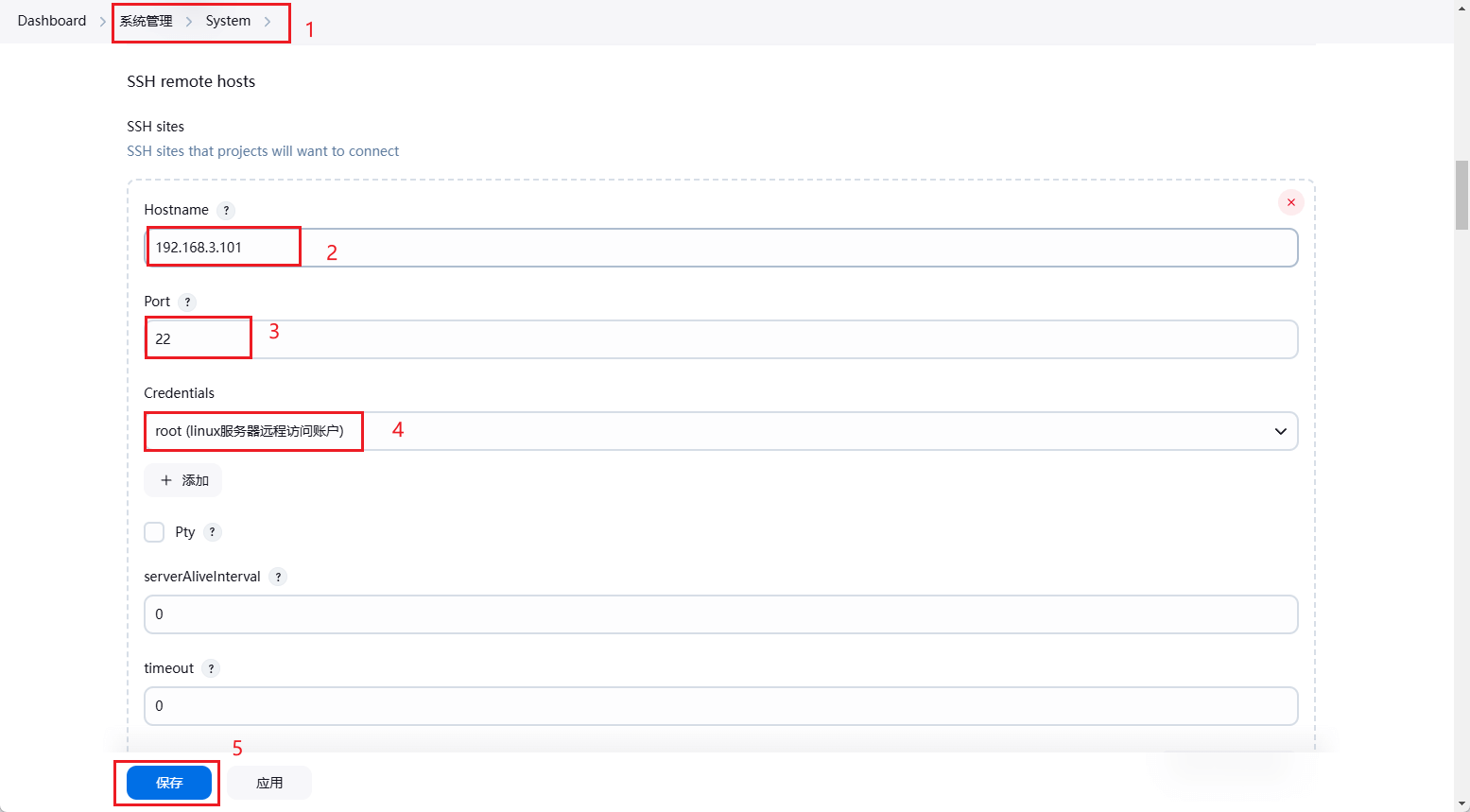Click the 添加 credentials button

(x=183, y=480)
